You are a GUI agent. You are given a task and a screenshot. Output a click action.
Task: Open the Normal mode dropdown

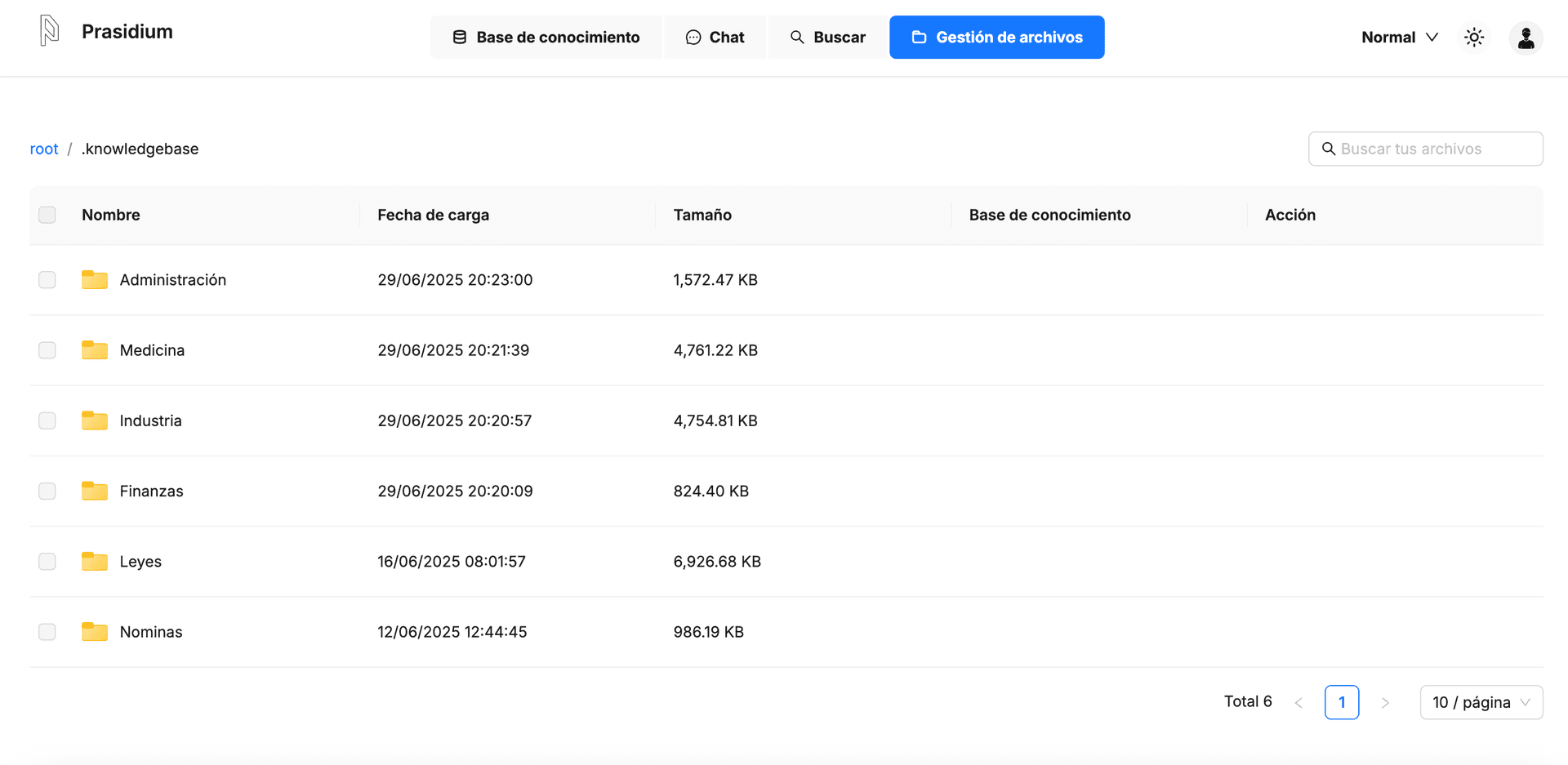click(x=1399, y=38)
